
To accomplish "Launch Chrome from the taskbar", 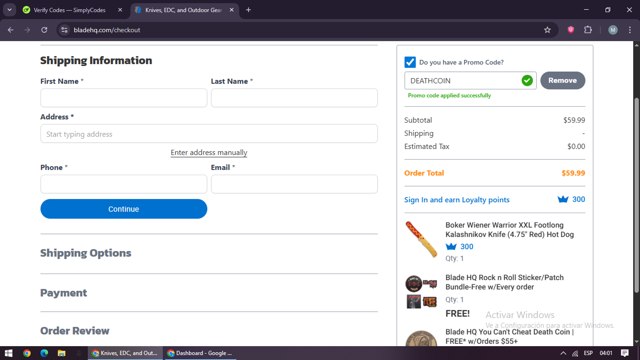I will tap(27, 353).
